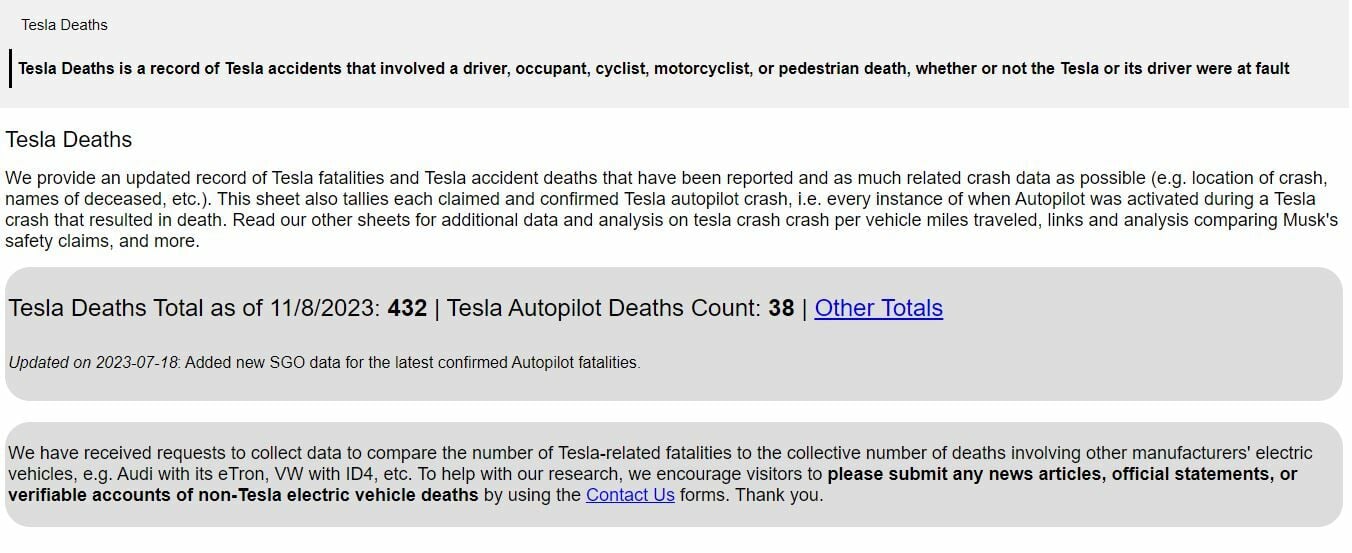Viewport: 1352px width, 553px height.
Task: Click the italic 'Updated on 2023-07-18' text
Action: pos(93,363)
